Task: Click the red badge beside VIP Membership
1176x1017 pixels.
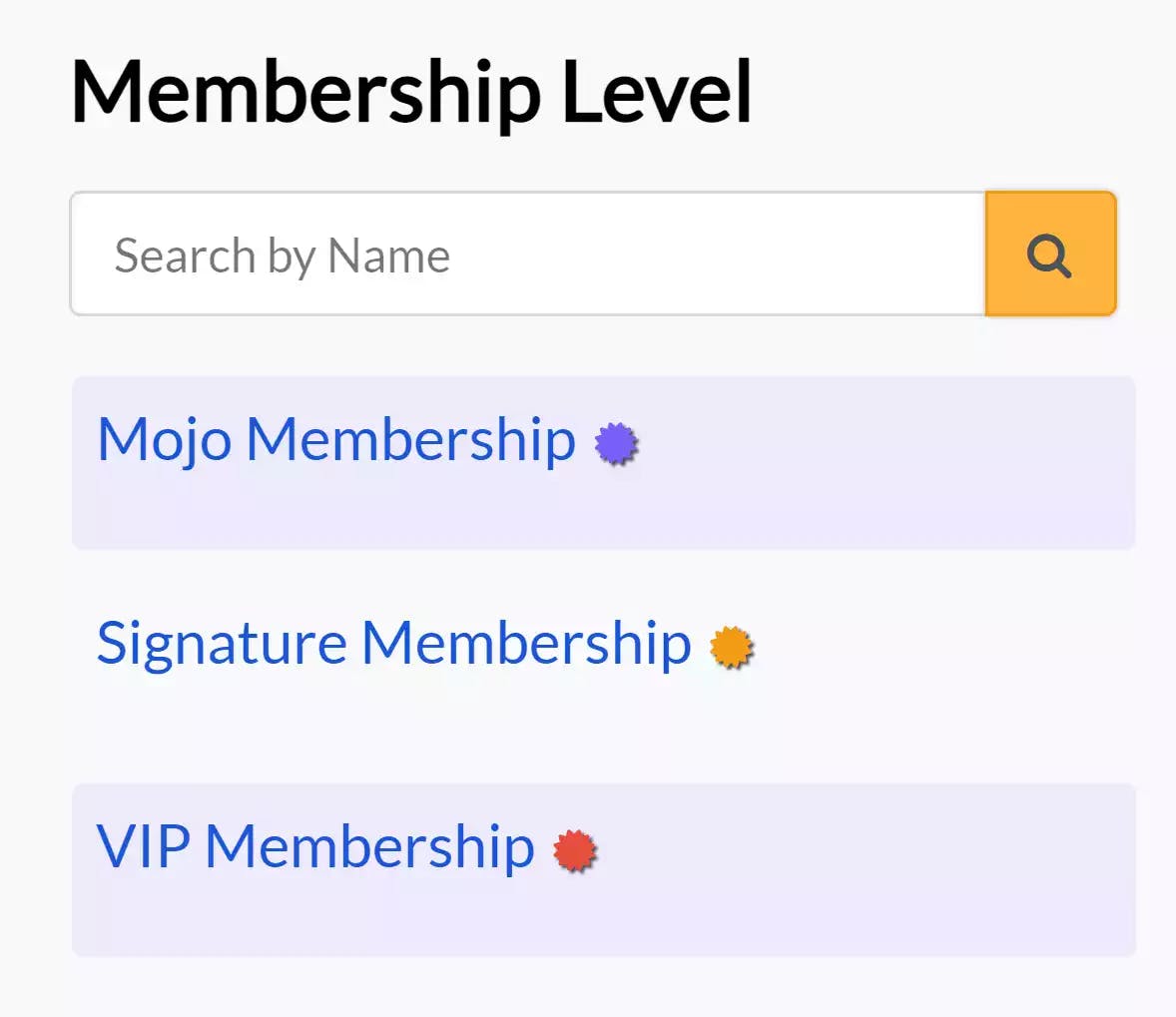Action: click(x=575, y=851)
